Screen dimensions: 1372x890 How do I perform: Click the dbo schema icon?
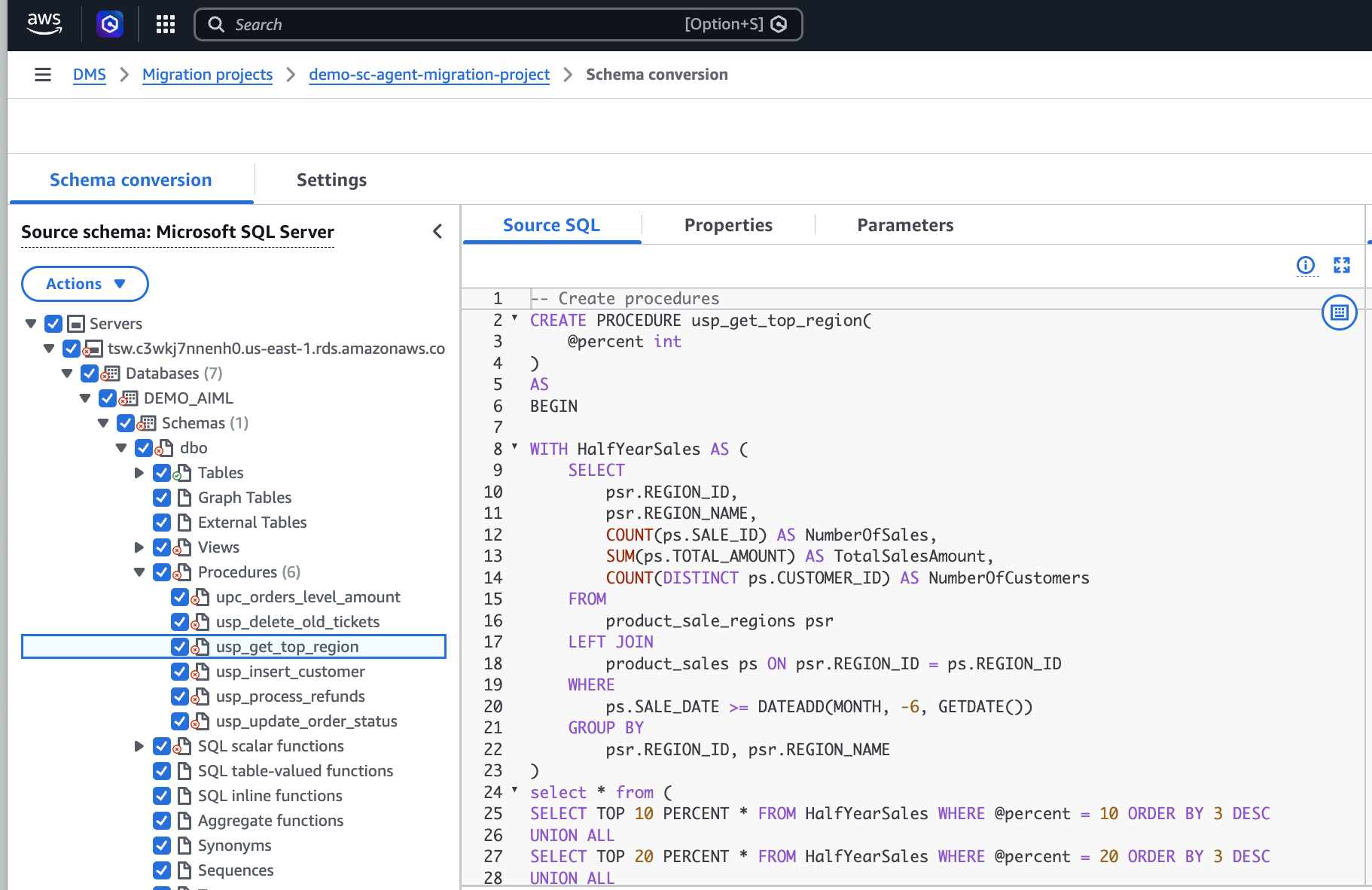point(165,448)
